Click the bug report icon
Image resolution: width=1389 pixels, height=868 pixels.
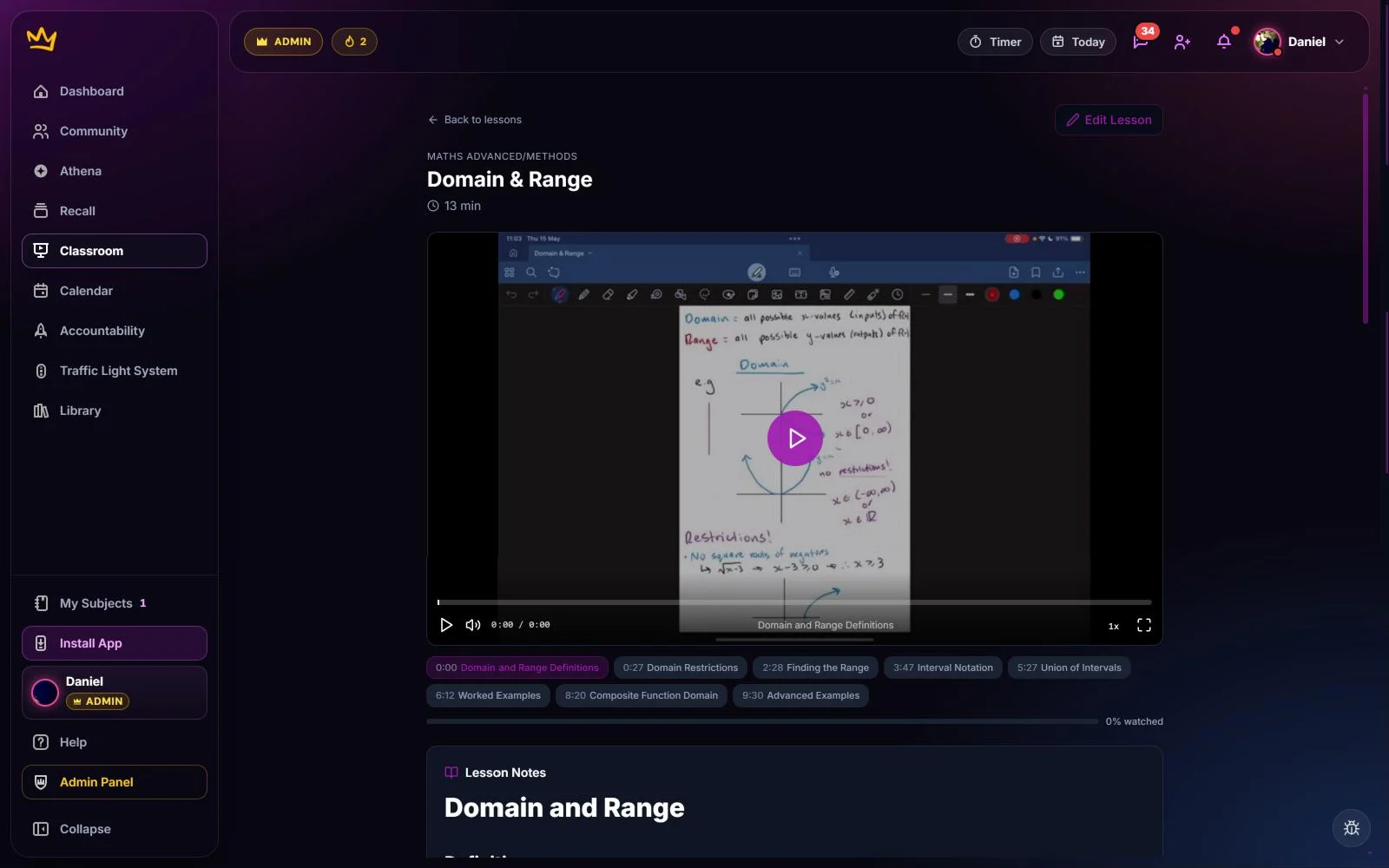pyautogui.click(x=1352, y=828)
